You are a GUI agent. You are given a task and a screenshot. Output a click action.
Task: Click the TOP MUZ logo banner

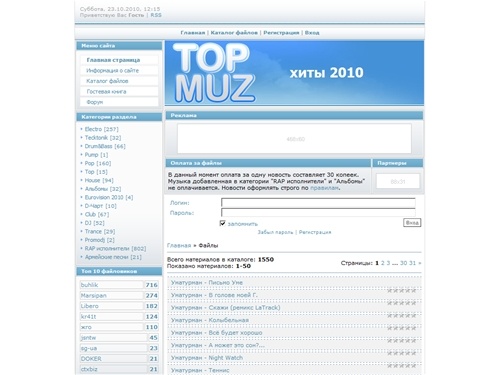pyautogui.click(x=294, y=73)
